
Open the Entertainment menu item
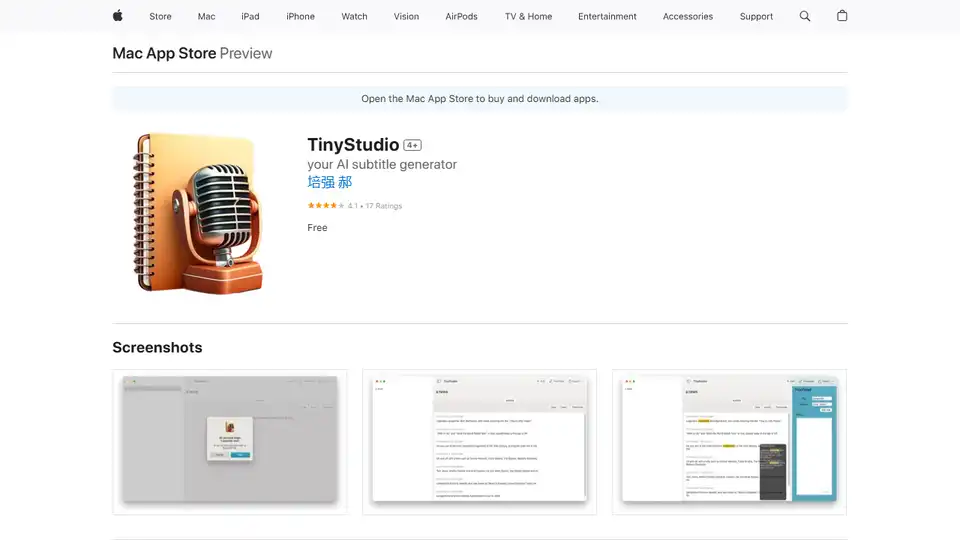pyautogui.click(x=607, y=17)
